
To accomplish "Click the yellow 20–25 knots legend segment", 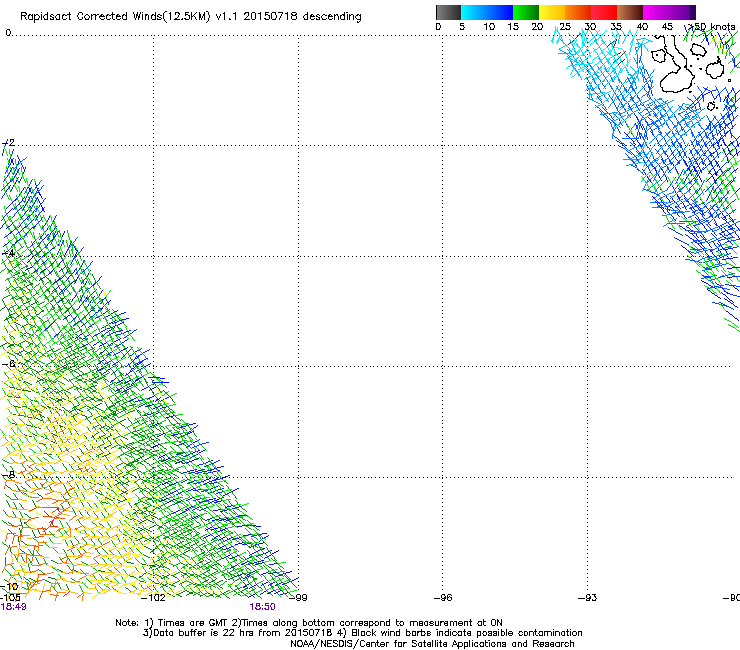I will 552,12.
